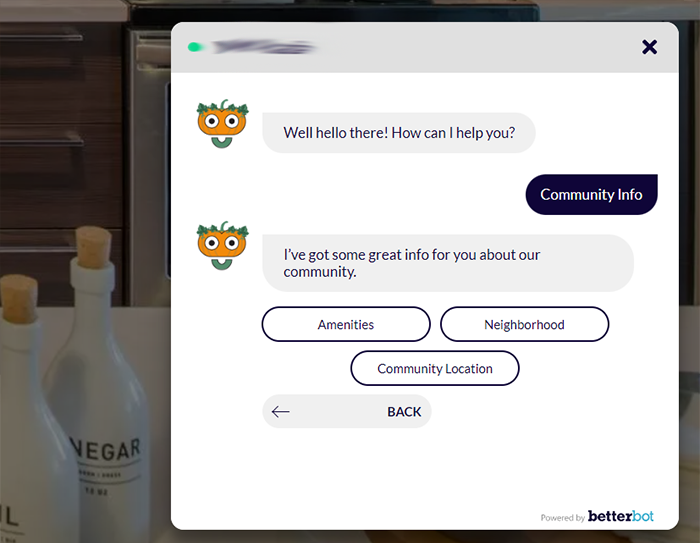
Task: Click the dark Community Info reply bubble
Action: pos(591,194)
